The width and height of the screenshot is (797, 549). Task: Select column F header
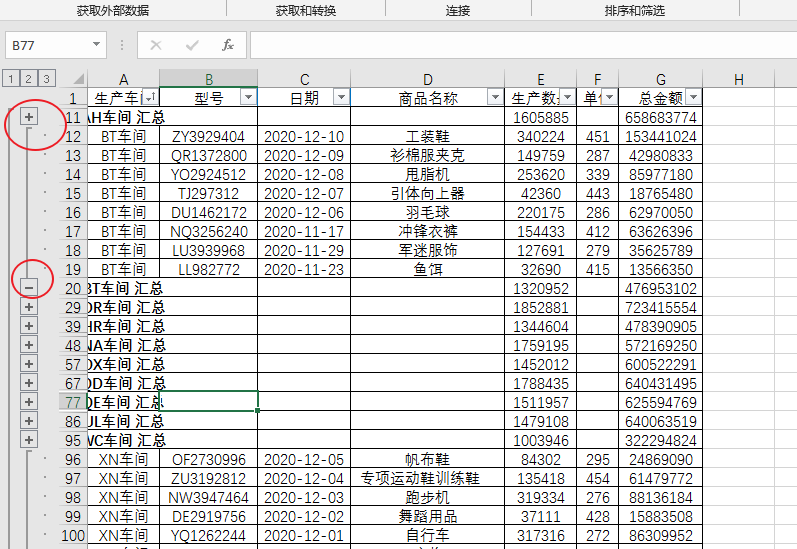click(x=597, y=79)
